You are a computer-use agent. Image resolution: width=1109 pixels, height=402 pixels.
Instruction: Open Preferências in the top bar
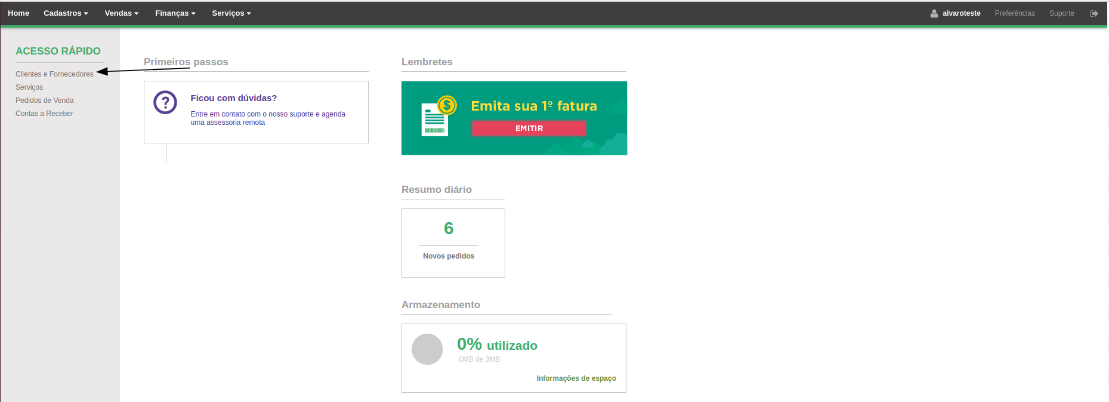1014,13
